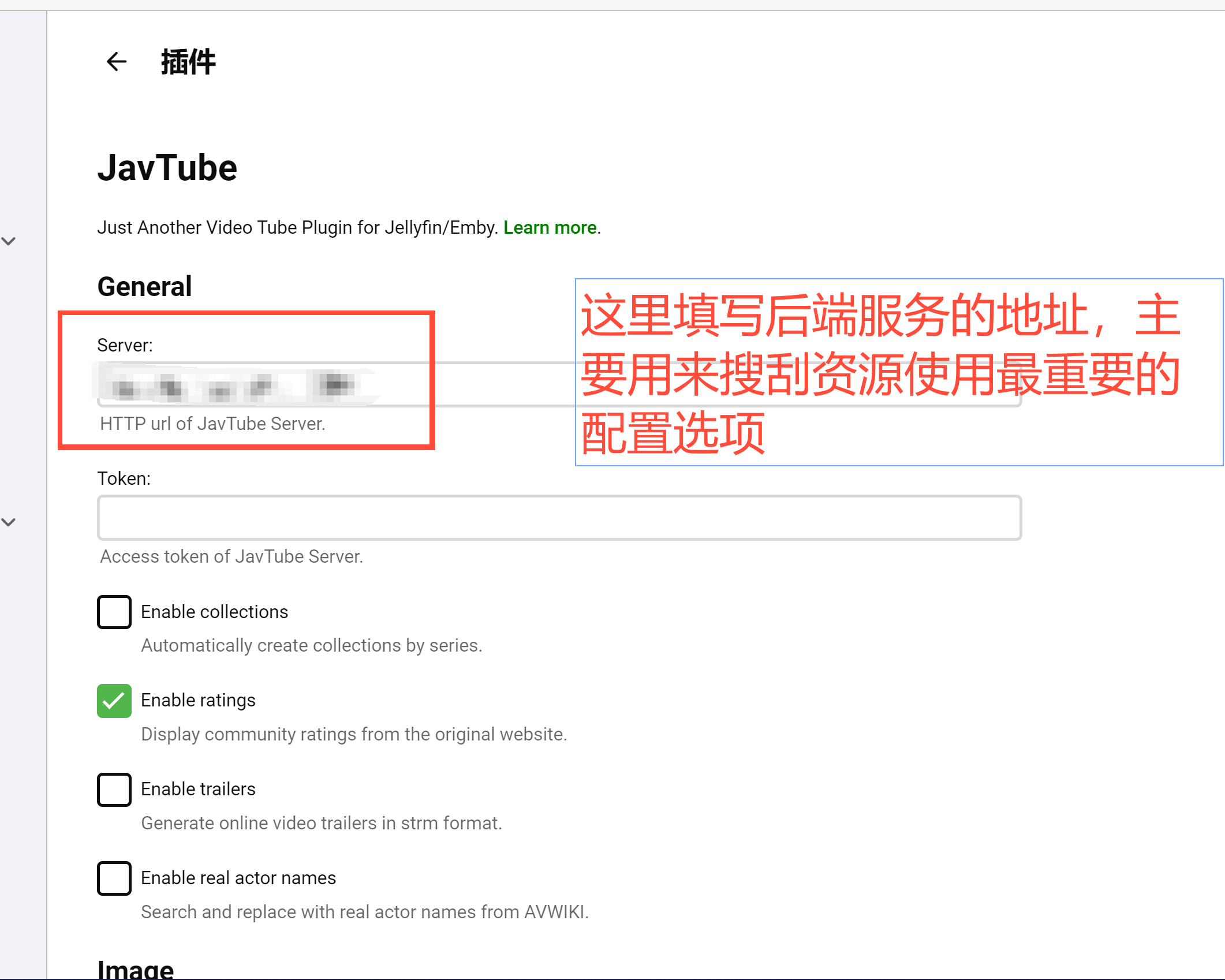Expand the upper sidebar chevron

(9, 241)
